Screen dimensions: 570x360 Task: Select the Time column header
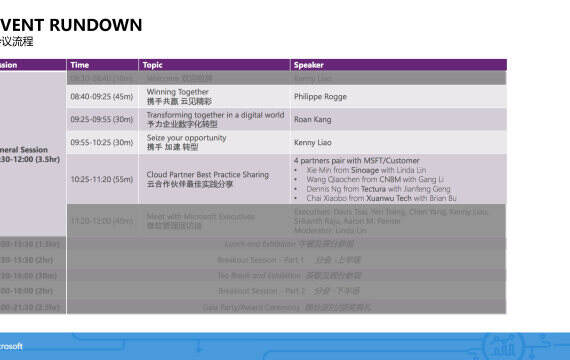[102, 65]
